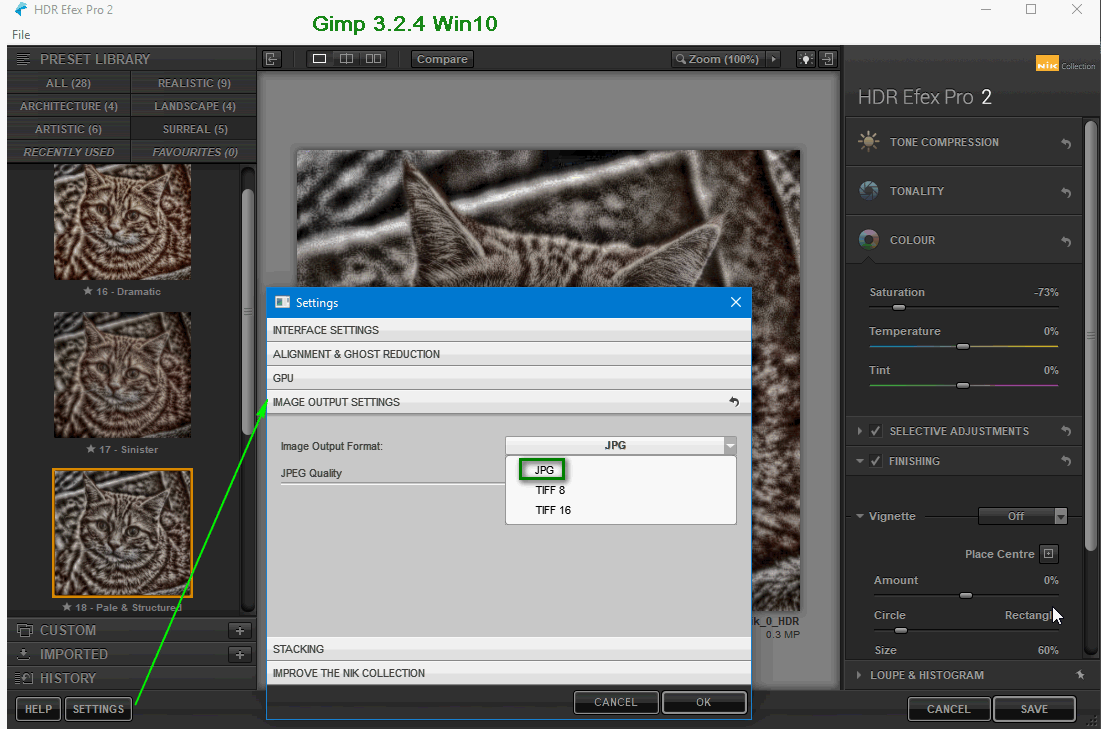Show Recently Used presets
This screenshot has height=729, width=1101.
click(68, 152)
